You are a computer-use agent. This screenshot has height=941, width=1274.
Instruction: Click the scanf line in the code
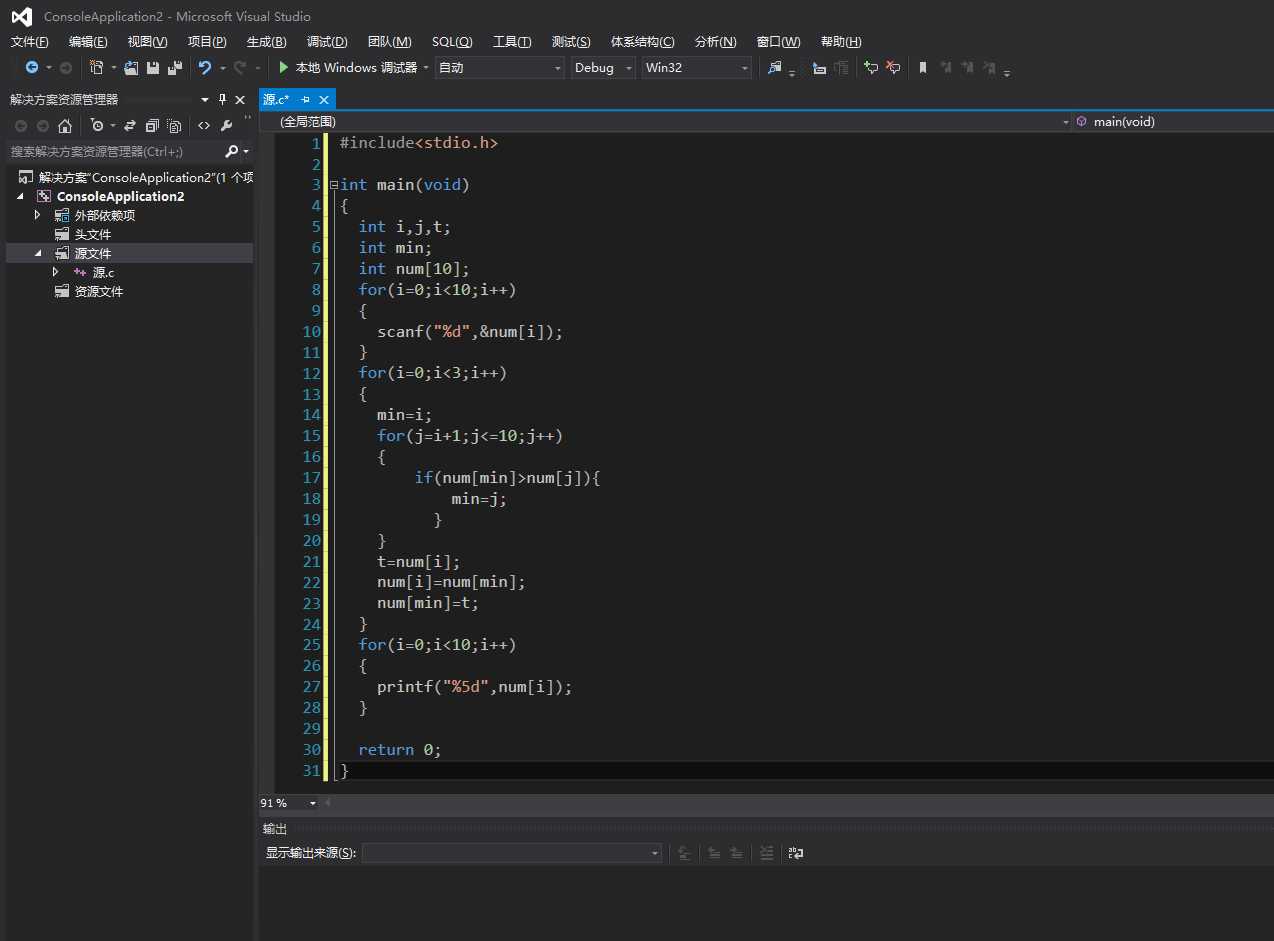coord(470,332)
